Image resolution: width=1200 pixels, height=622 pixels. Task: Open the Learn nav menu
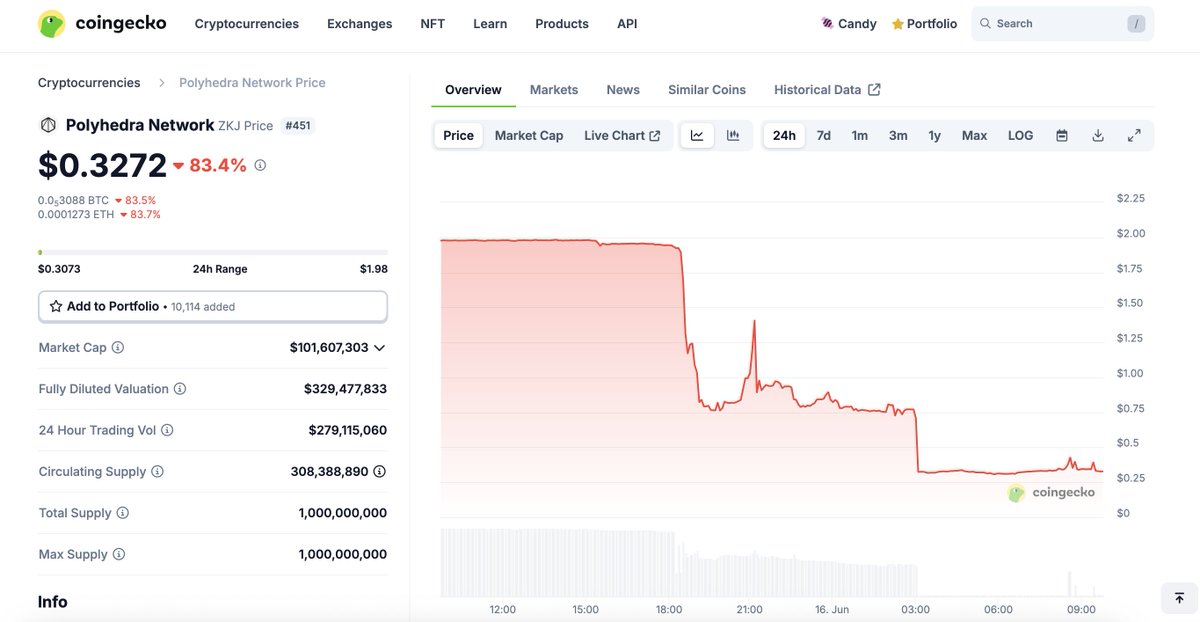point(490,23)
